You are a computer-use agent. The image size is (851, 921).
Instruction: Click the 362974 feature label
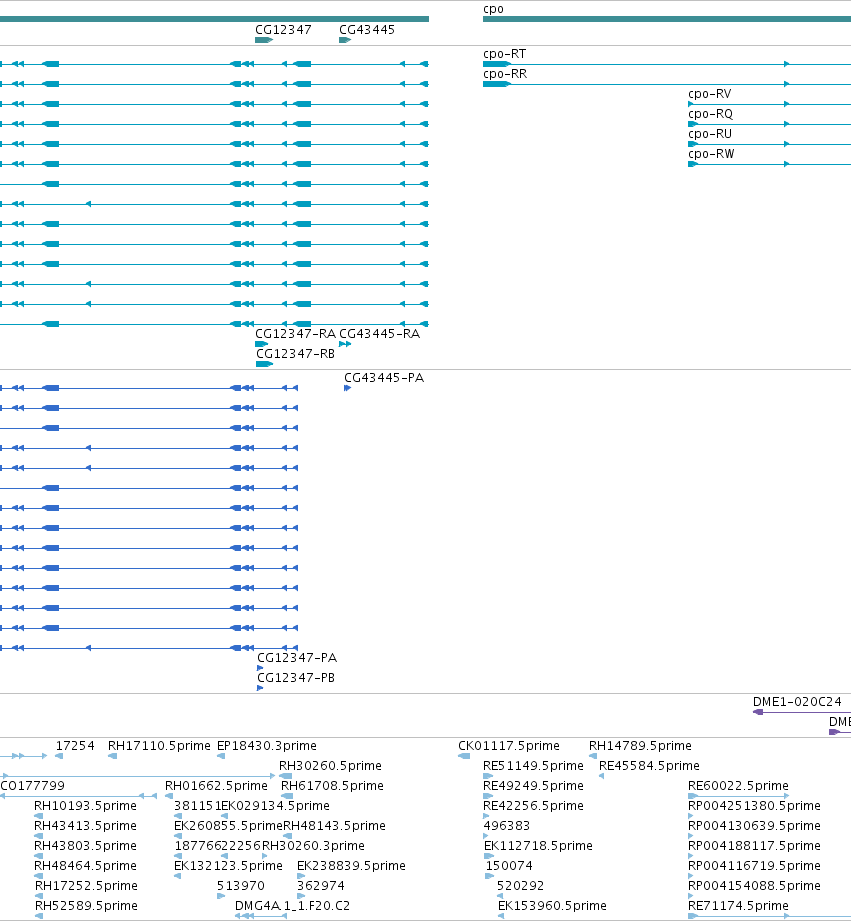click(320, 885)
